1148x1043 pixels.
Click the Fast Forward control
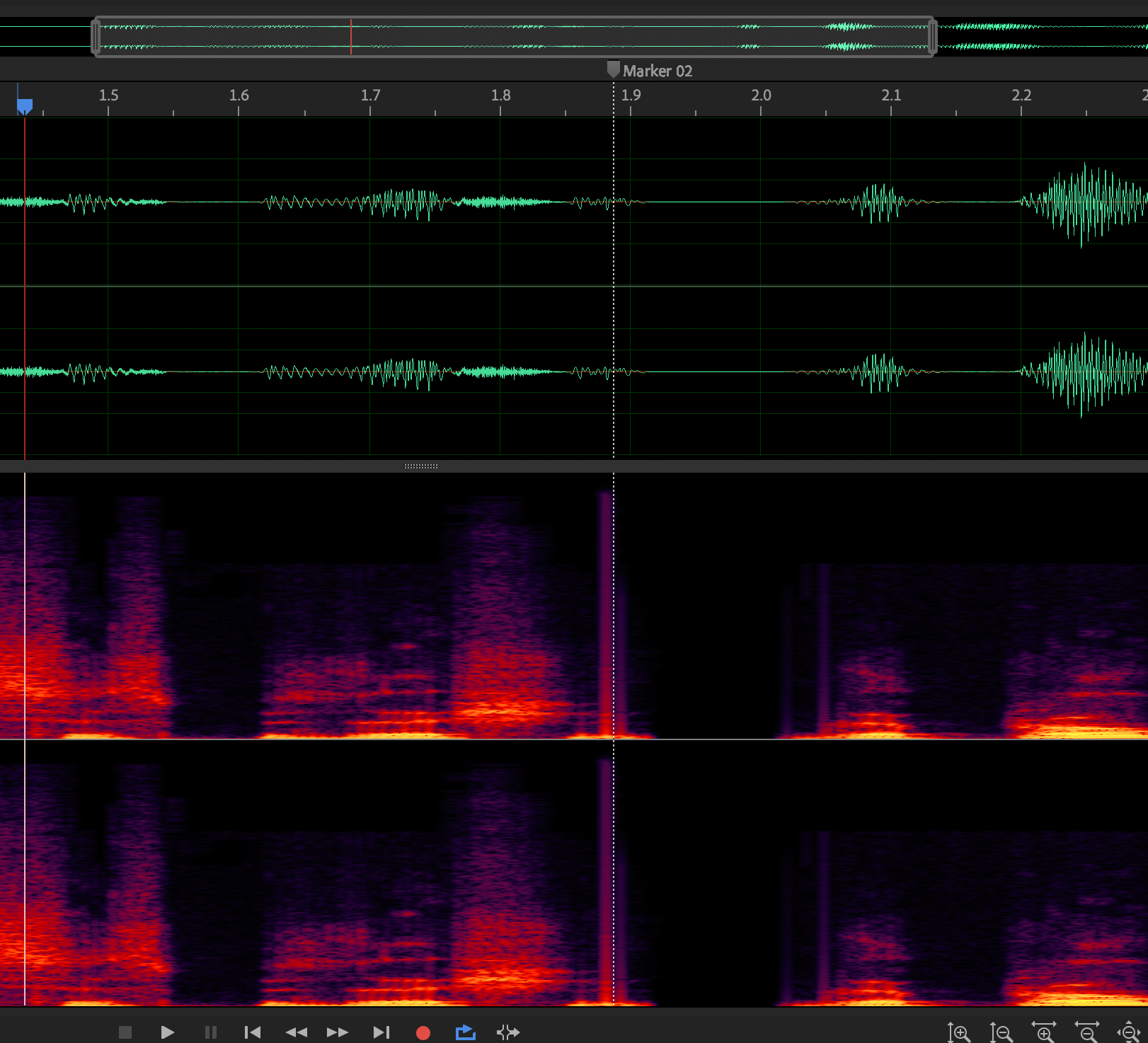(x=338, y=1032)
